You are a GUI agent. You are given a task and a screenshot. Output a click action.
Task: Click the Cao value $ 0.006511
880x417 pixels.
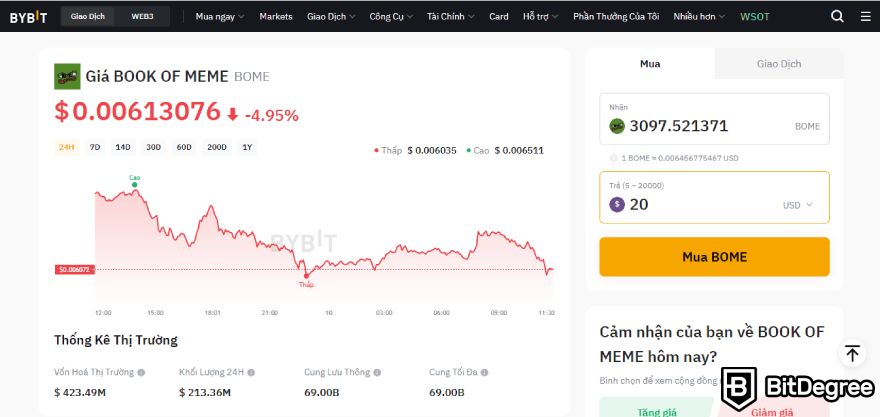point(519,150)
